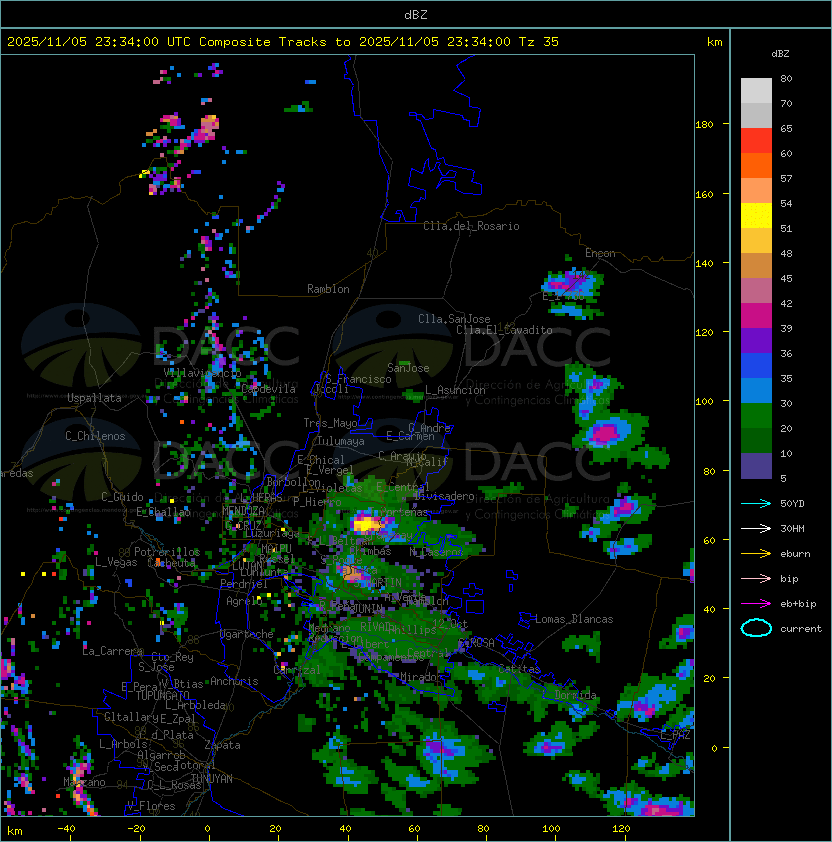Screen dimensions: 832x842
Task: Click the 'Clla.SanJose' place label
Action: click(x=454, y=319)
